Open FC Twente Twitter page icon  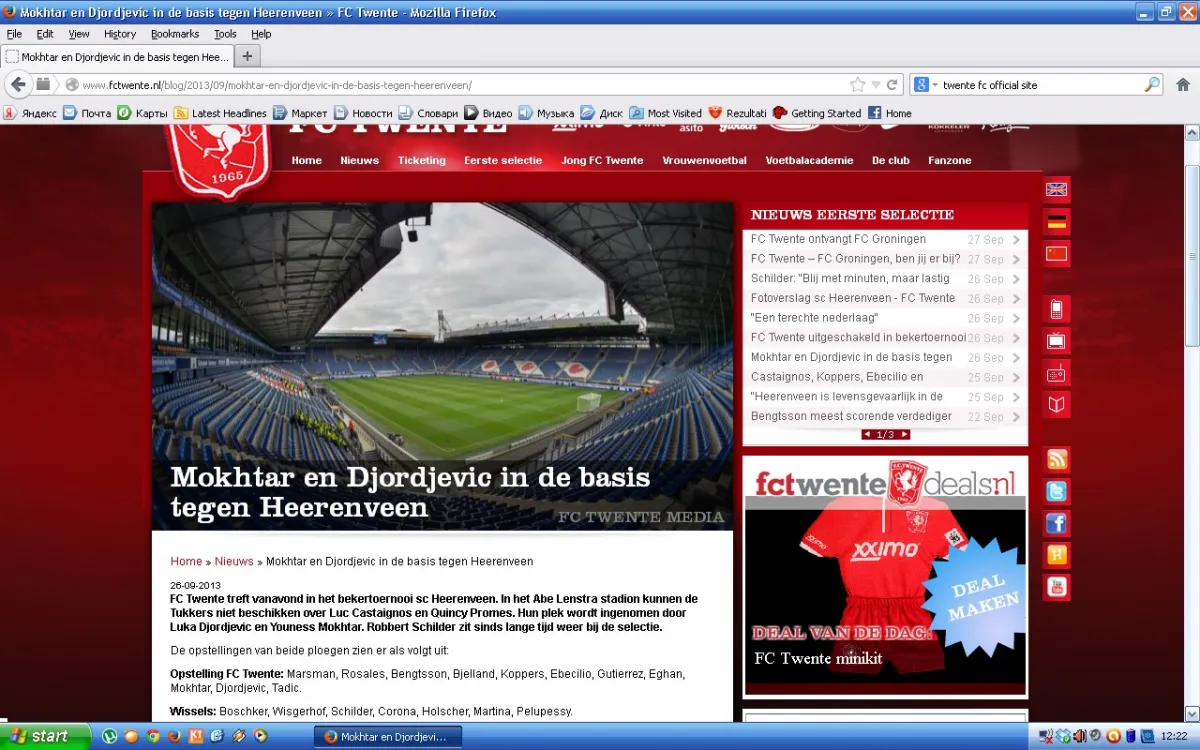click(1056, 491)
